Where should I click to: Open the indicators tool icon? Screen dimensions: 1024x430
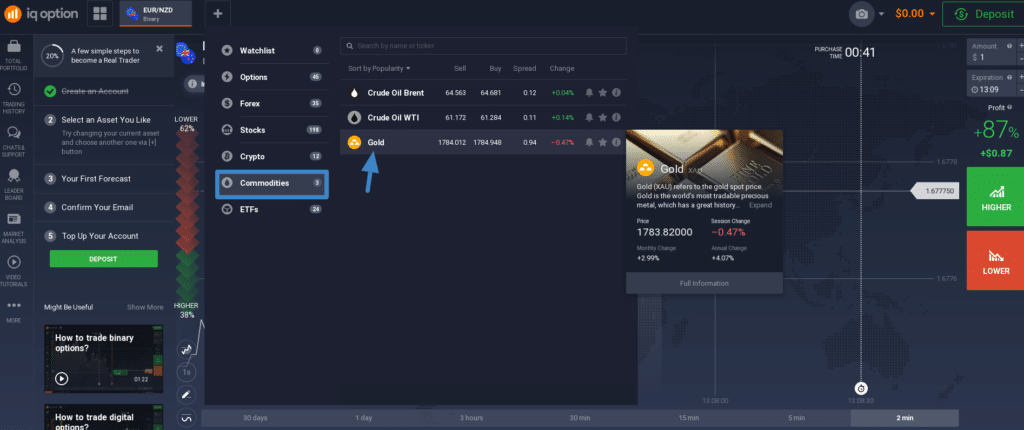(186, 417)
